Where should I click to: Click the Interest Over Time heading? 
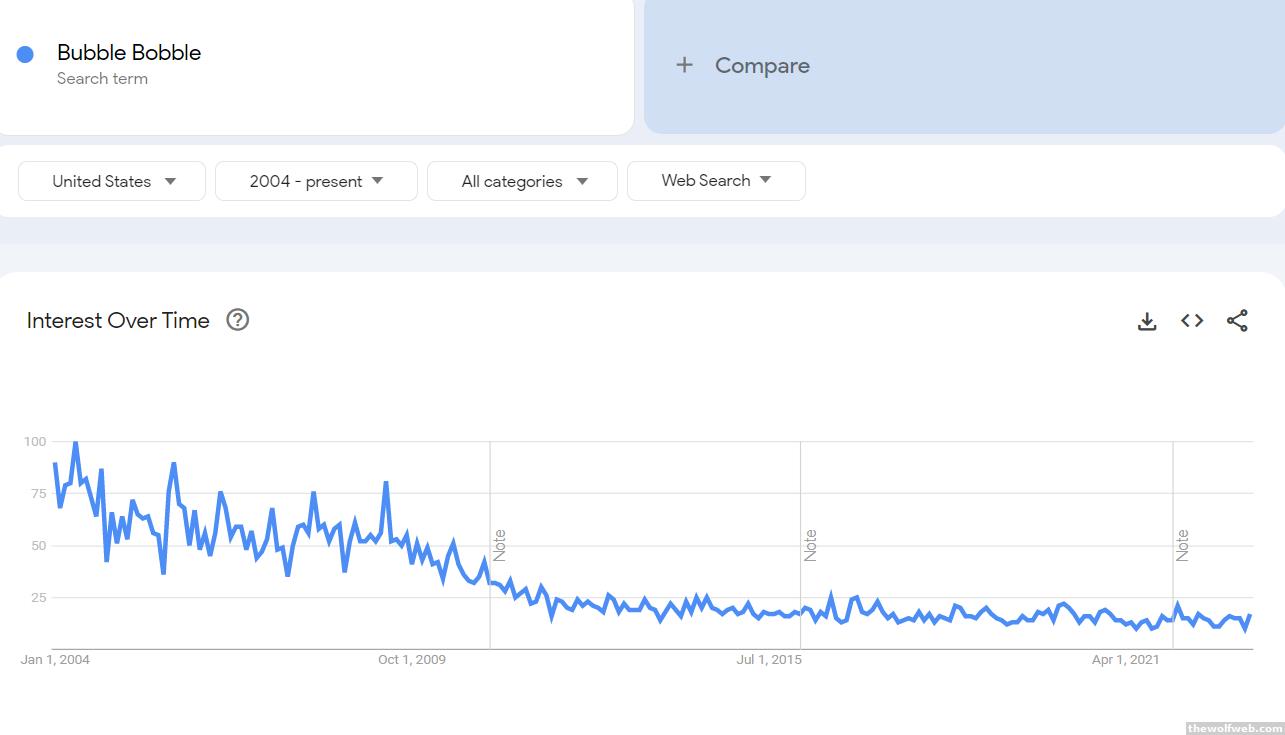(118, 321)
